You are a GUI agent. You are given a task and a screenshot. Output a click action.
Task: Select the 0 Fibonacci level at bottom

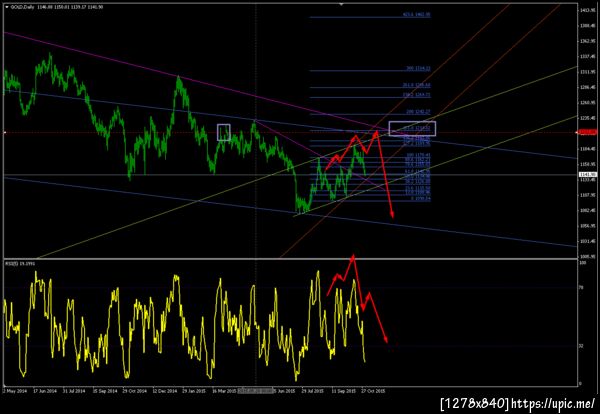coord(421,199)
